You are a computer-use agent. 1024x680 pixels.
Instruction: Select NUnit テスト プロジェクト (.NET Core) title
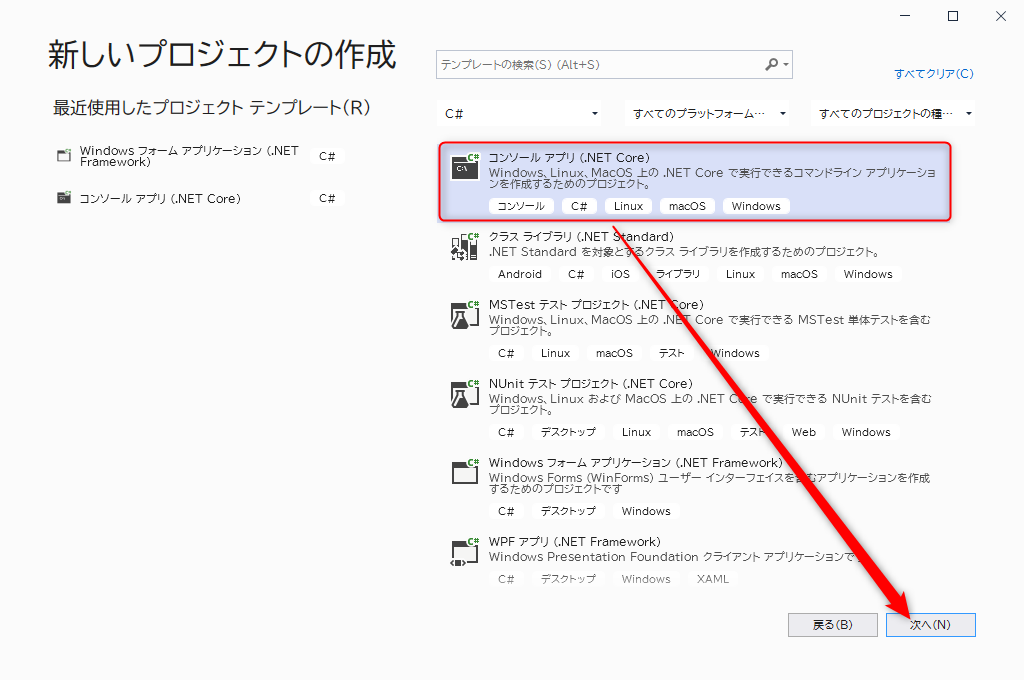tap(591, 383)
